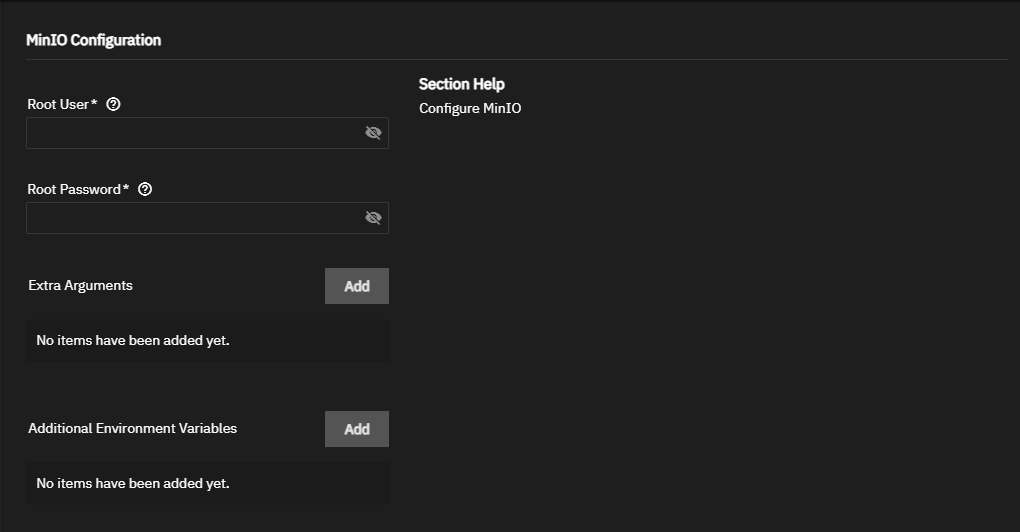Screen dimensions: 1020x532
Task: Select the Extra Arguments list label
Action: pyautogui.click(x=81, y=286)
